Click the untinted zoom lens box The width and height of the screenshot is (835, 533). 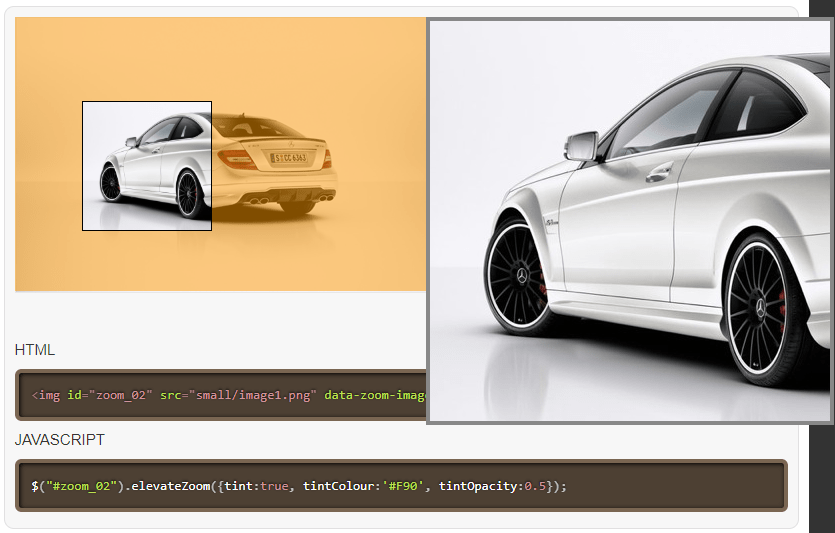tap(147, 166)
